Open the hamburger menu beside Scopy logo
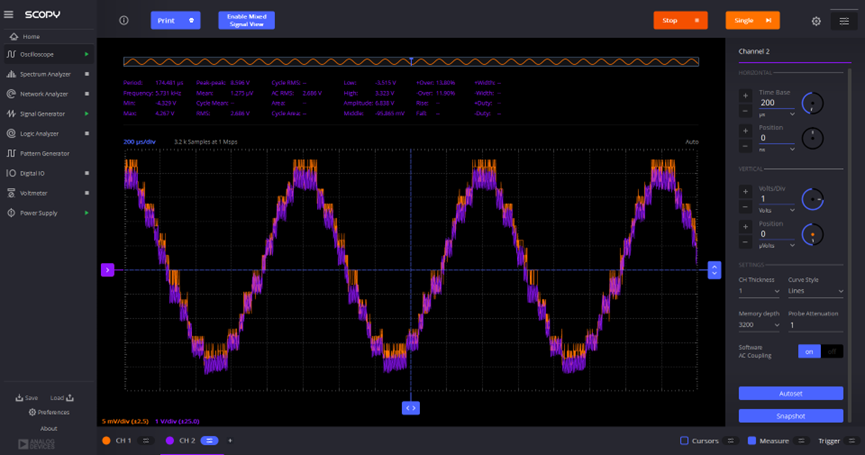 point(9,14)
